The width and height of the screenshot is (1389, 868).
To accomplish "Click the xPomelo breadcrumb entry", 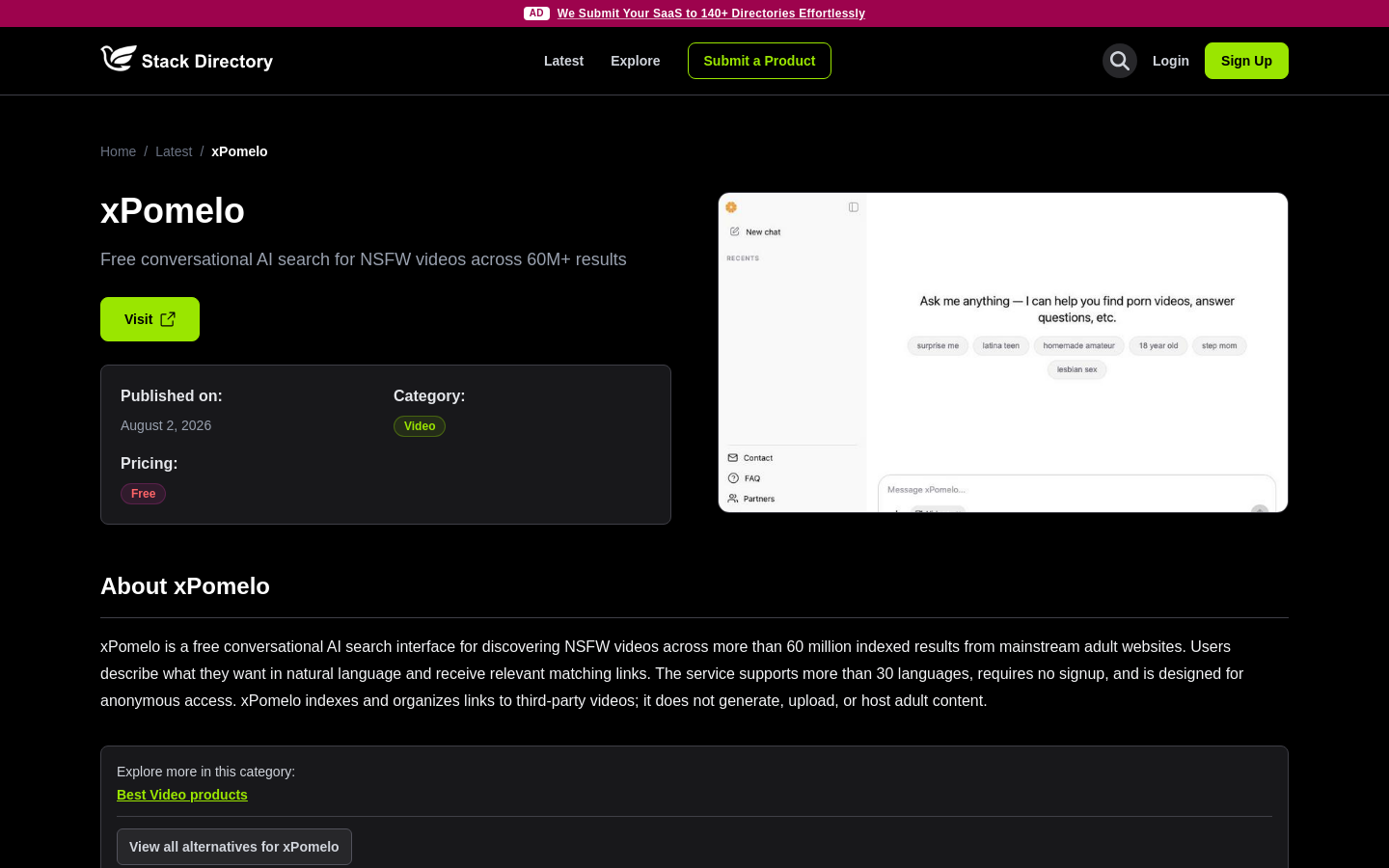I will [239, 151].
